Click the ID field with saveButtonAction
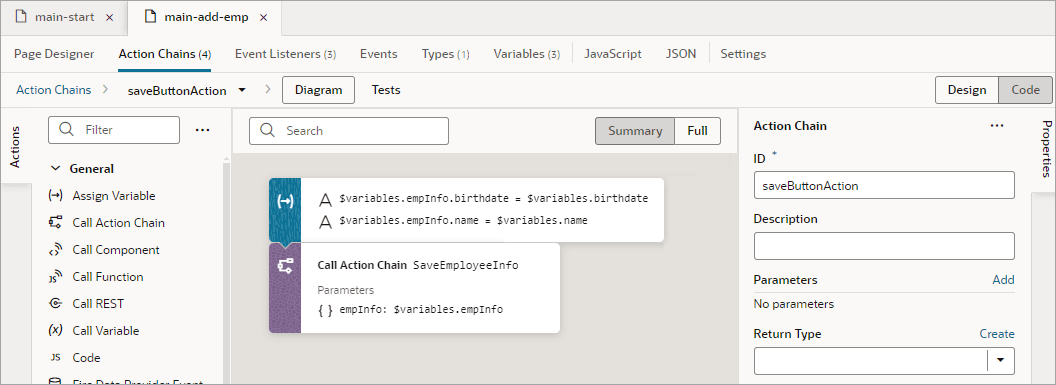 point(884,185)
